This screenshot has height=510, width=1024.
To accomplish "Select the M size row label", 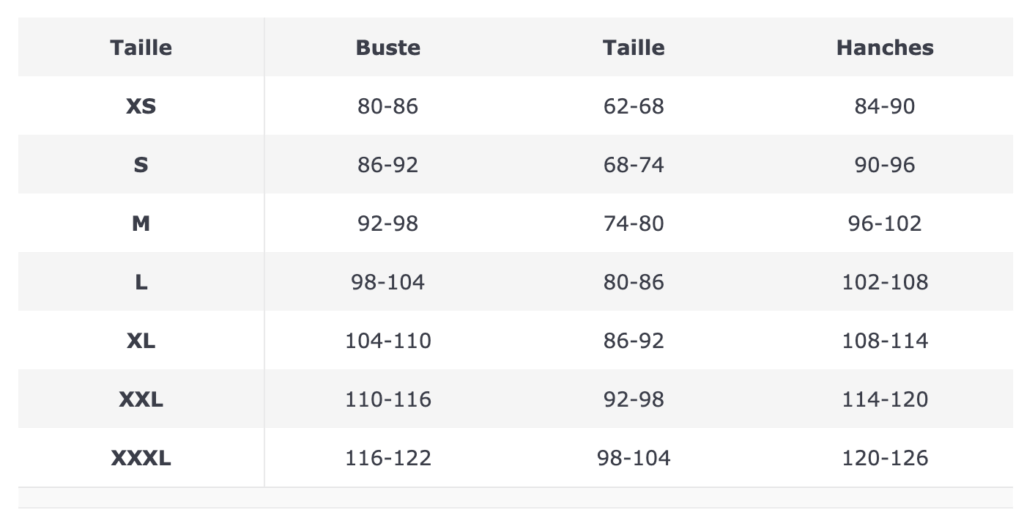I will click(x=141, y=223).
